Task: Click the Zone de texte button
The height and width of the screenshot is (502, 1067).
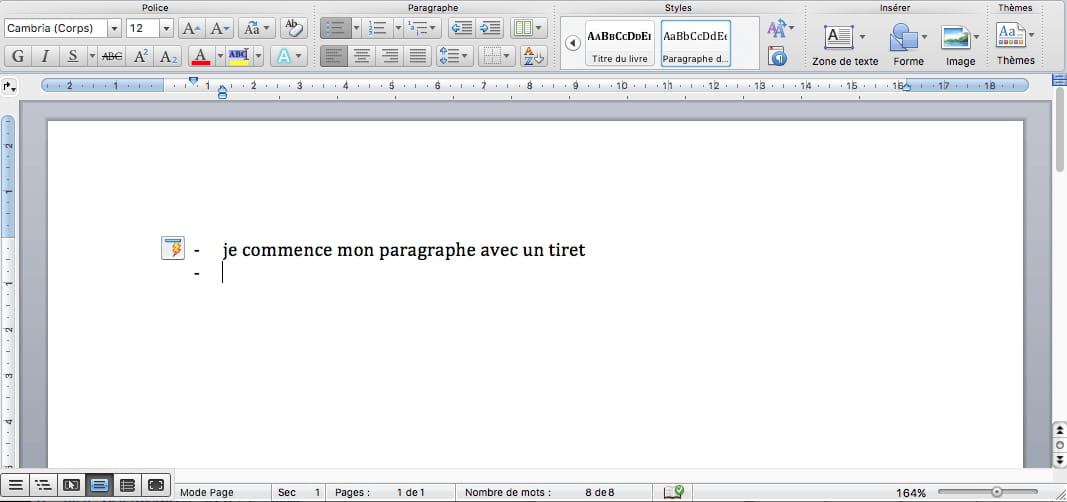Action: (x=844, y=46)
